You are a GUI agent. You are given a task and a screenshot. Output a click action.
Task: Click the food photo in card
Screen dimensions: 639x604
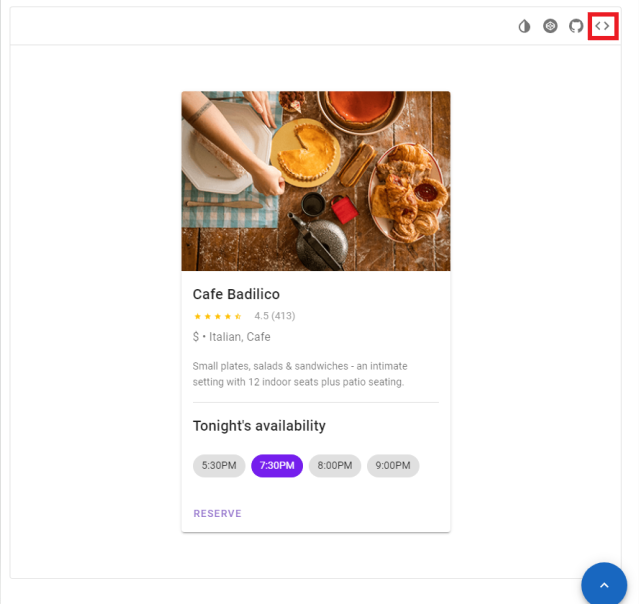[316, 181]
